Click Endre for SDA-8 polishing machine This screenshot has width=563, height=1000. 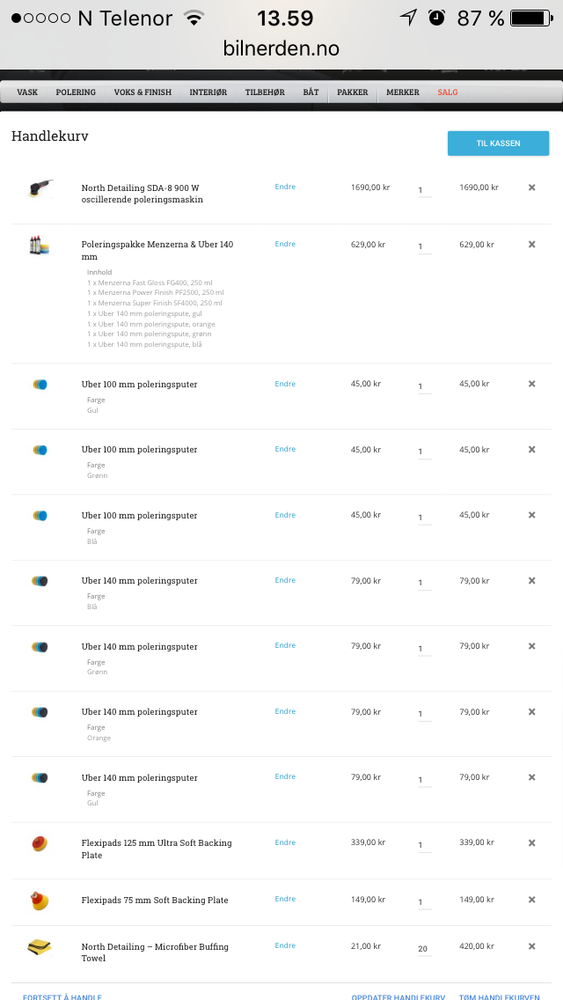(285, 187)
